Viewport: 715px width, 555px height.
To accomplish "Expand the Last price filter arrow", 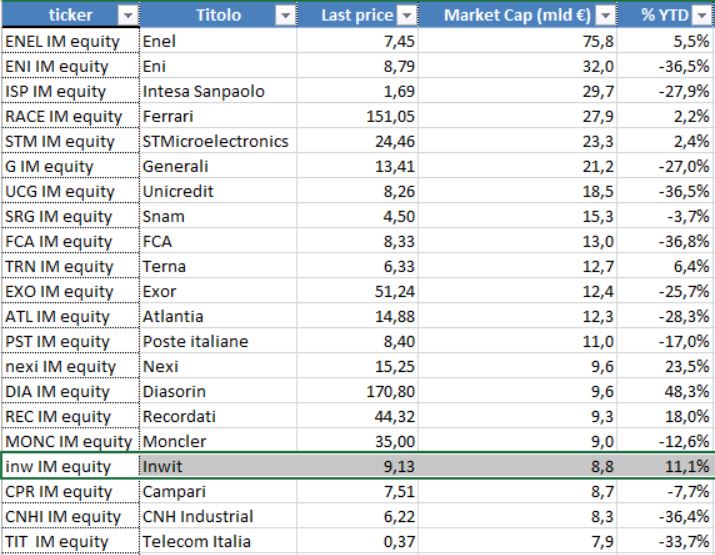I will coord(406,16).
